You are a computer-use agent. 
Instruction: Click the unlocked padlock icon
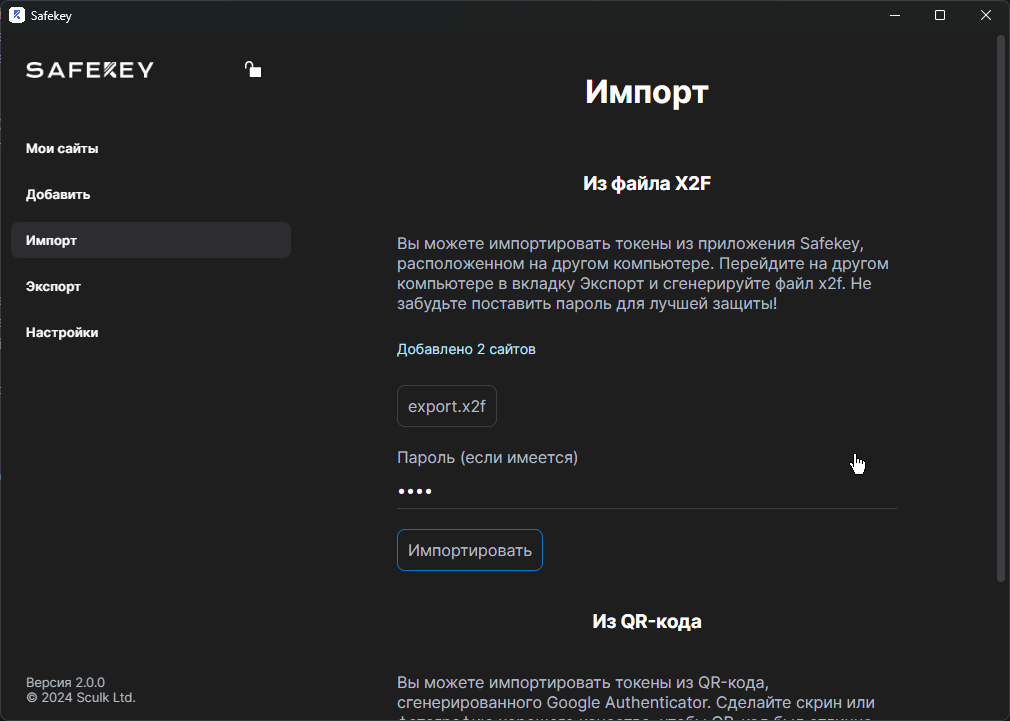[252, 69]
